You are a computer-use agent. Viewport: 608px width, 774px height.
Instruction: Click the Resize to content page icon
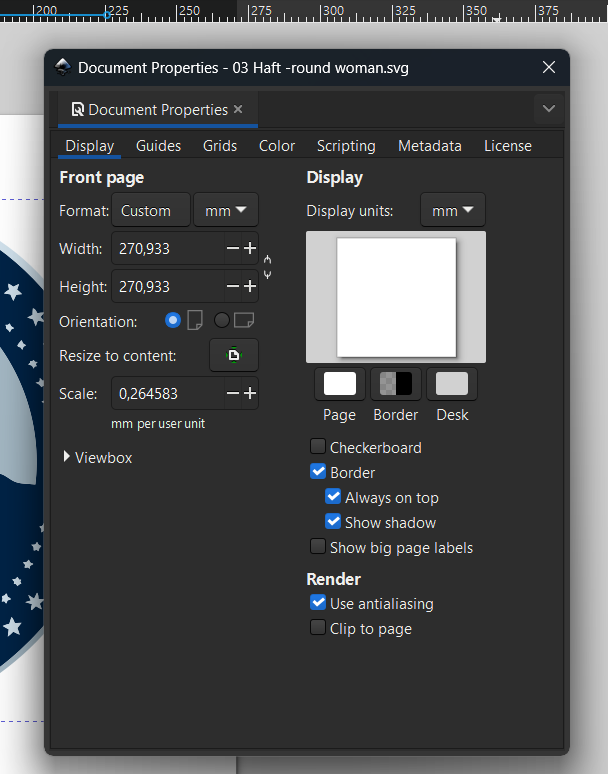[233, 355]
